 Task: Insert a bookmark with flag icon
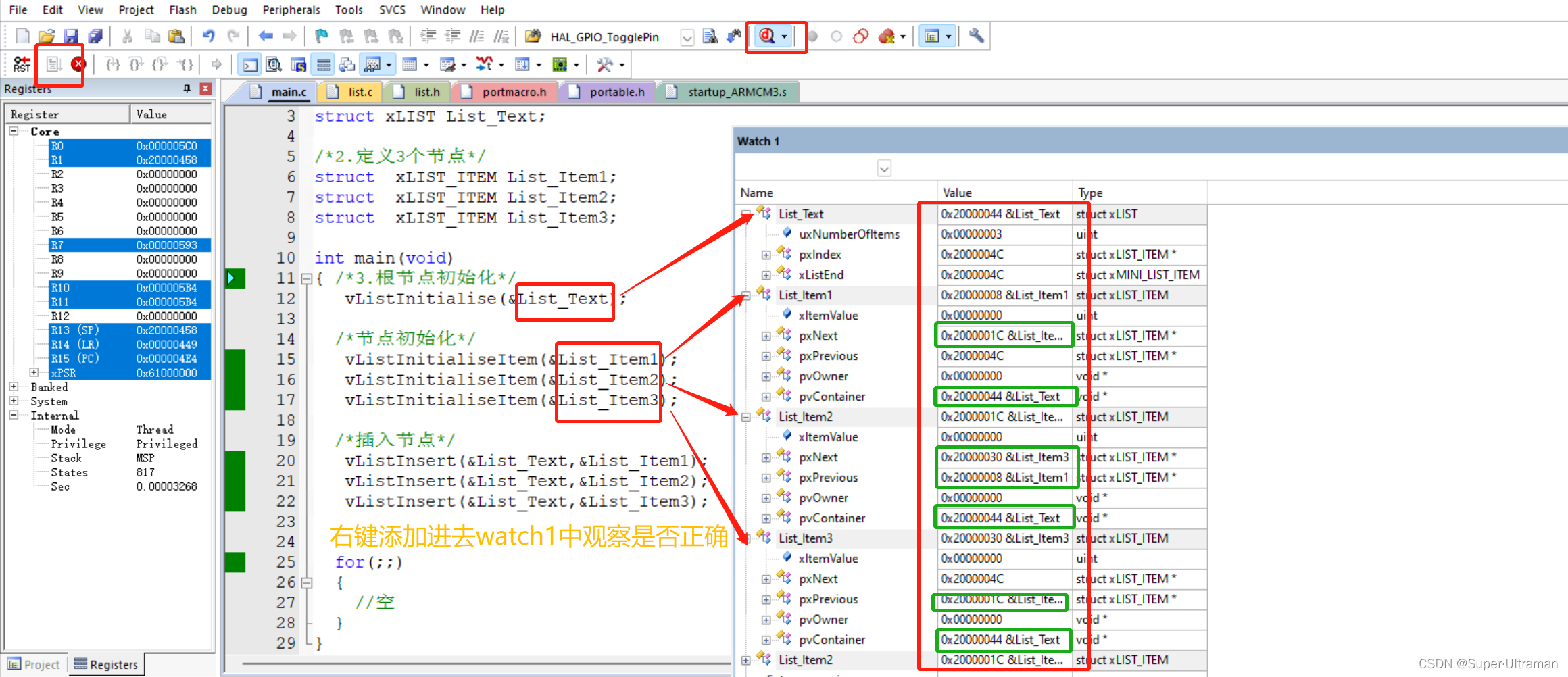coord(322,36)
